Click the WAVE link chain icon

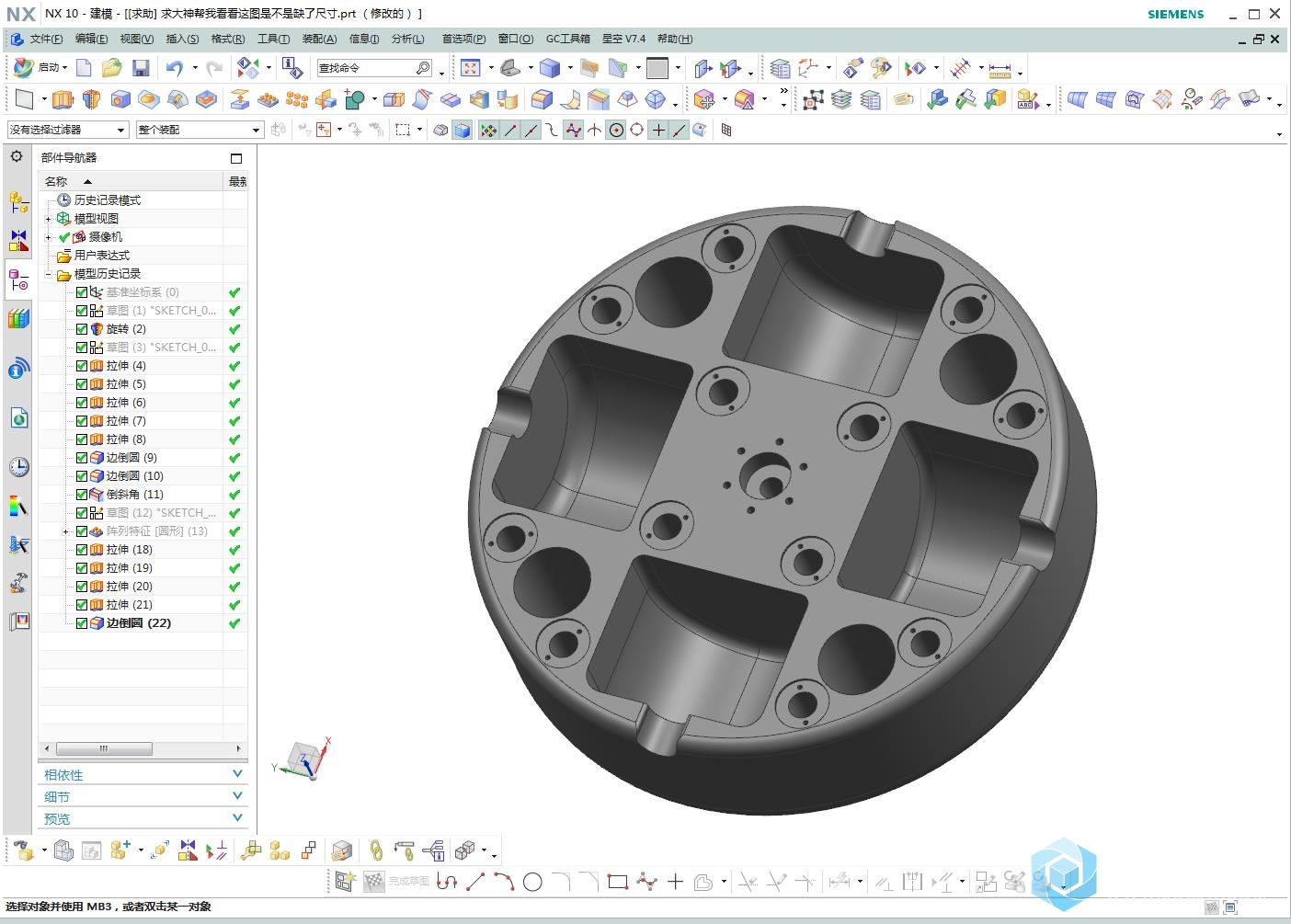(375, 850)
